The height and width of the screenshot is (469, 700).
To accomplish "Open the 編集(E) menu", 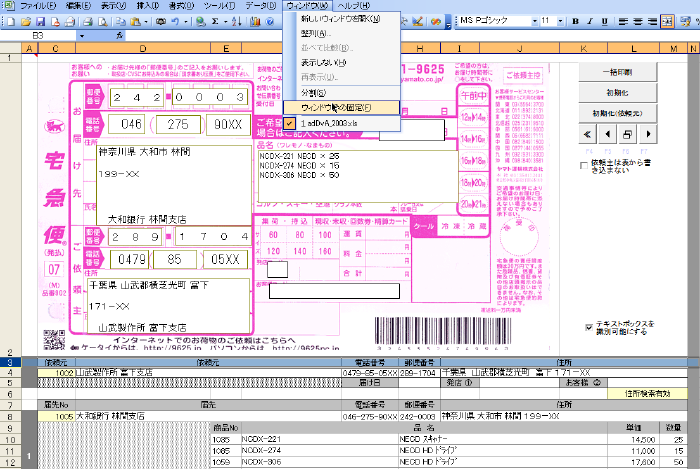I will (78, 5).
